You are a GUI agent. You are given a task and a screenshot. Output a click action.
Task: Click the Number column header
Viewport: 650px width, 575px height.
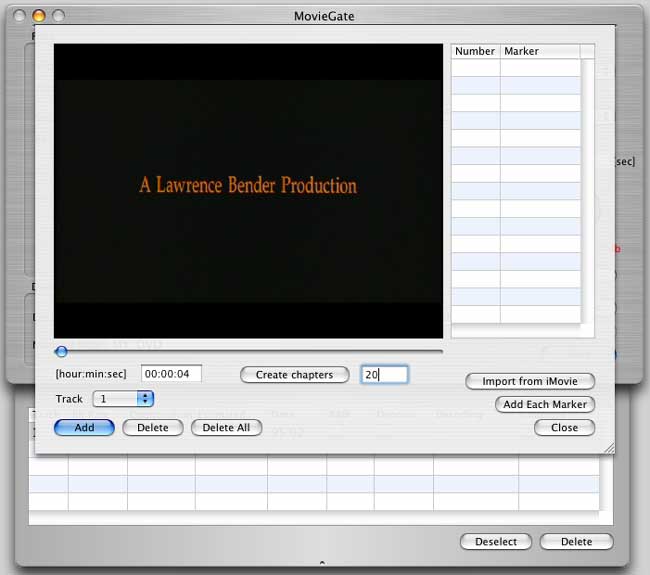coord(475,51)
